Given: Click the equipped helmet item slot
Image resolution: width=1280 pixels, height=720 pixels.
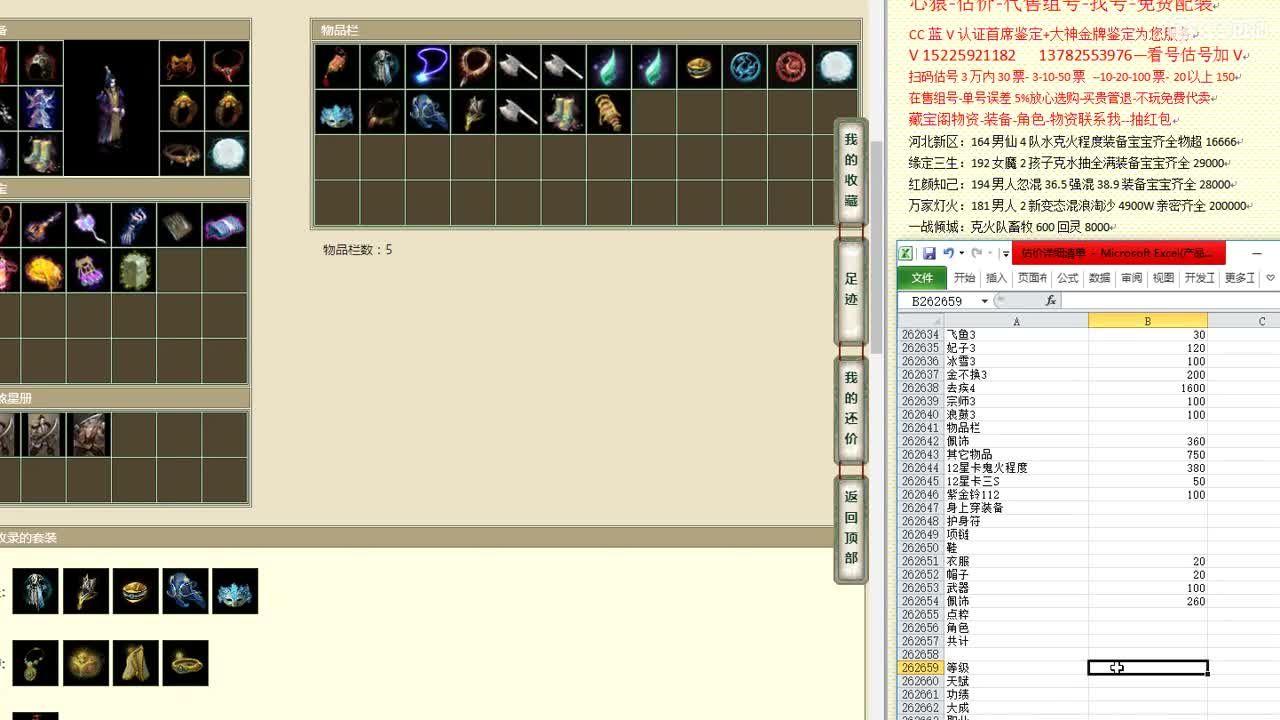Looking at the screenshot, I should tap(41, 63).
